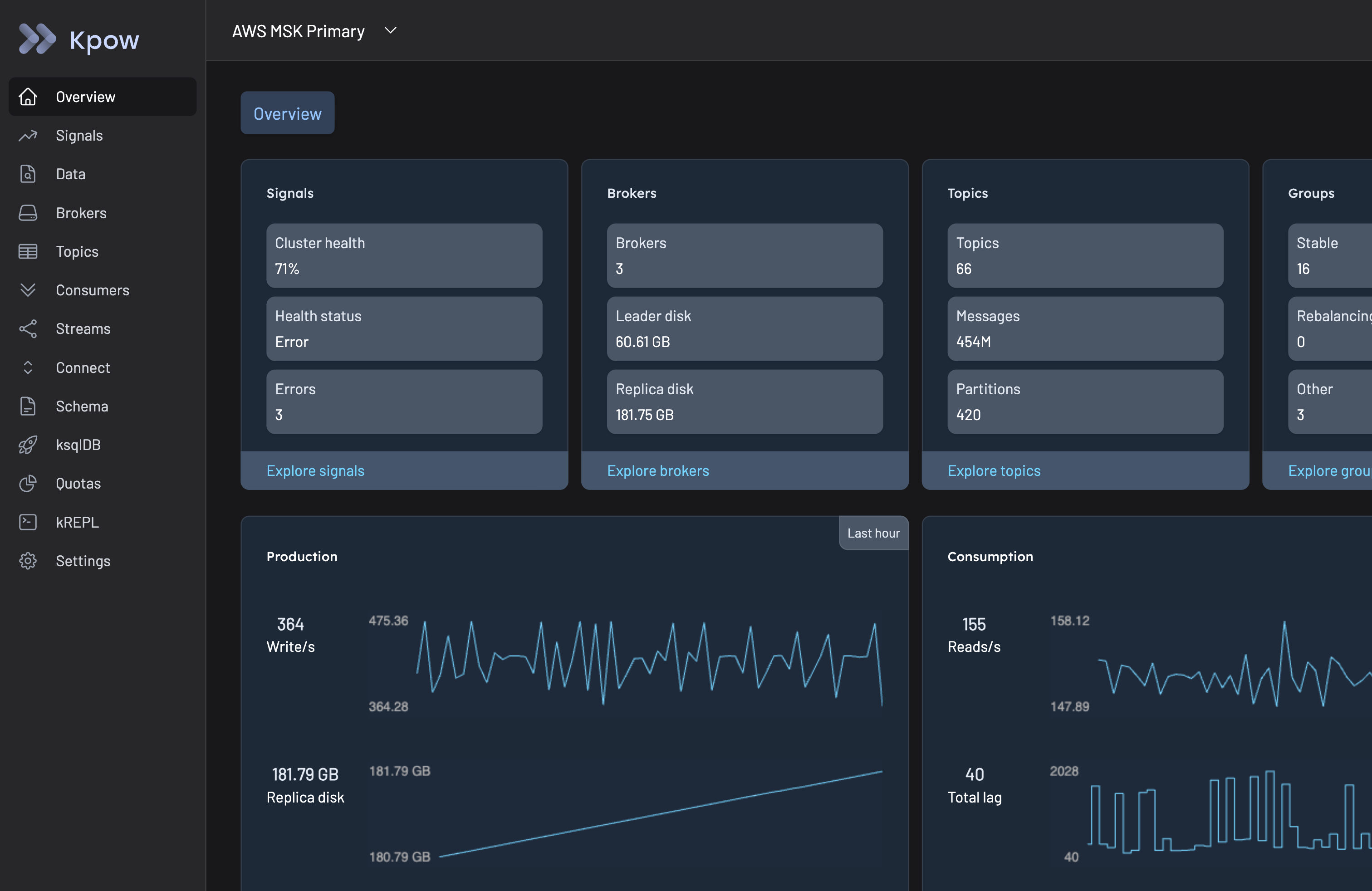Click the Topics 66 tile
Image resolution: width=1372 pixels, height=891 pixels.
tap(1085, 255)
